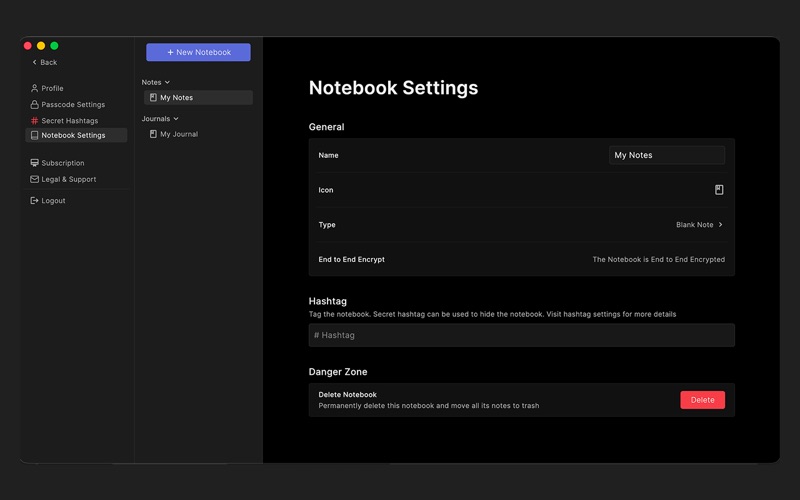Click the Permanently delete this notebook text
The image size is (800, 500).
coord(429,406)
